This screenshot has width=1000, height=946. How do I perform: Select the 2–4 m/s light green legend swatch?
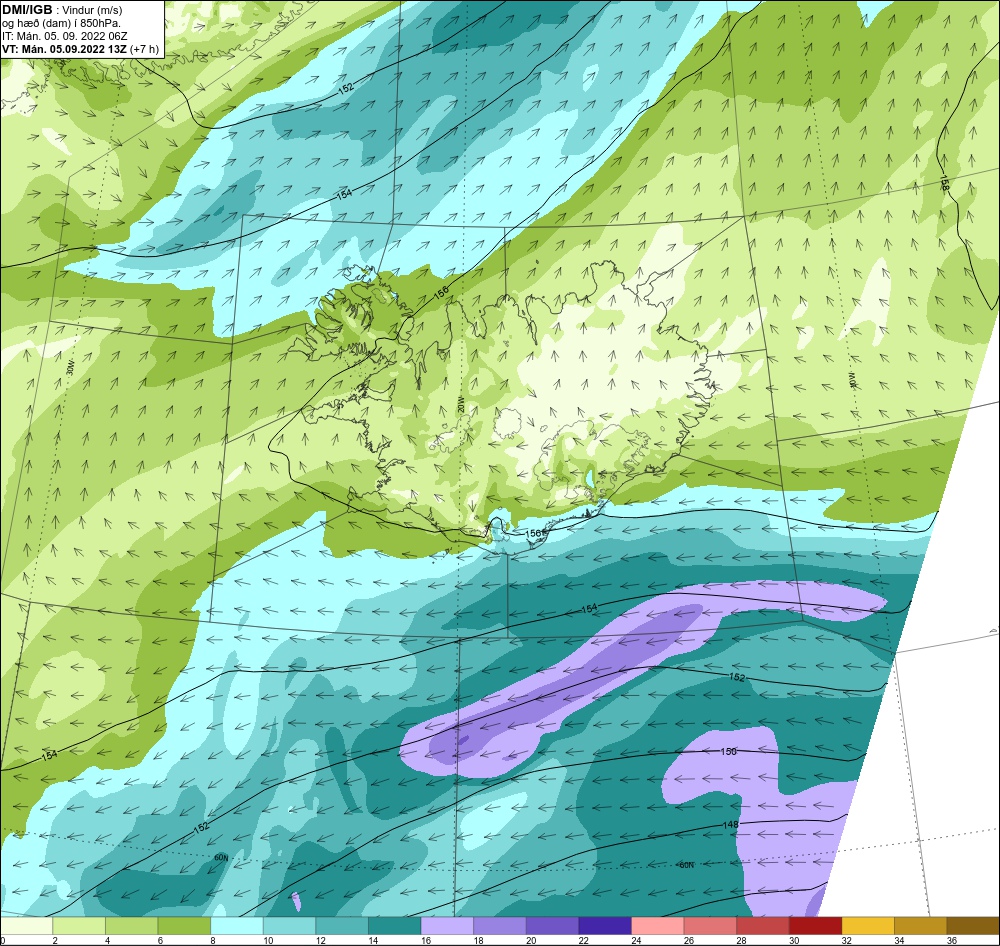(x=79, y=926)
